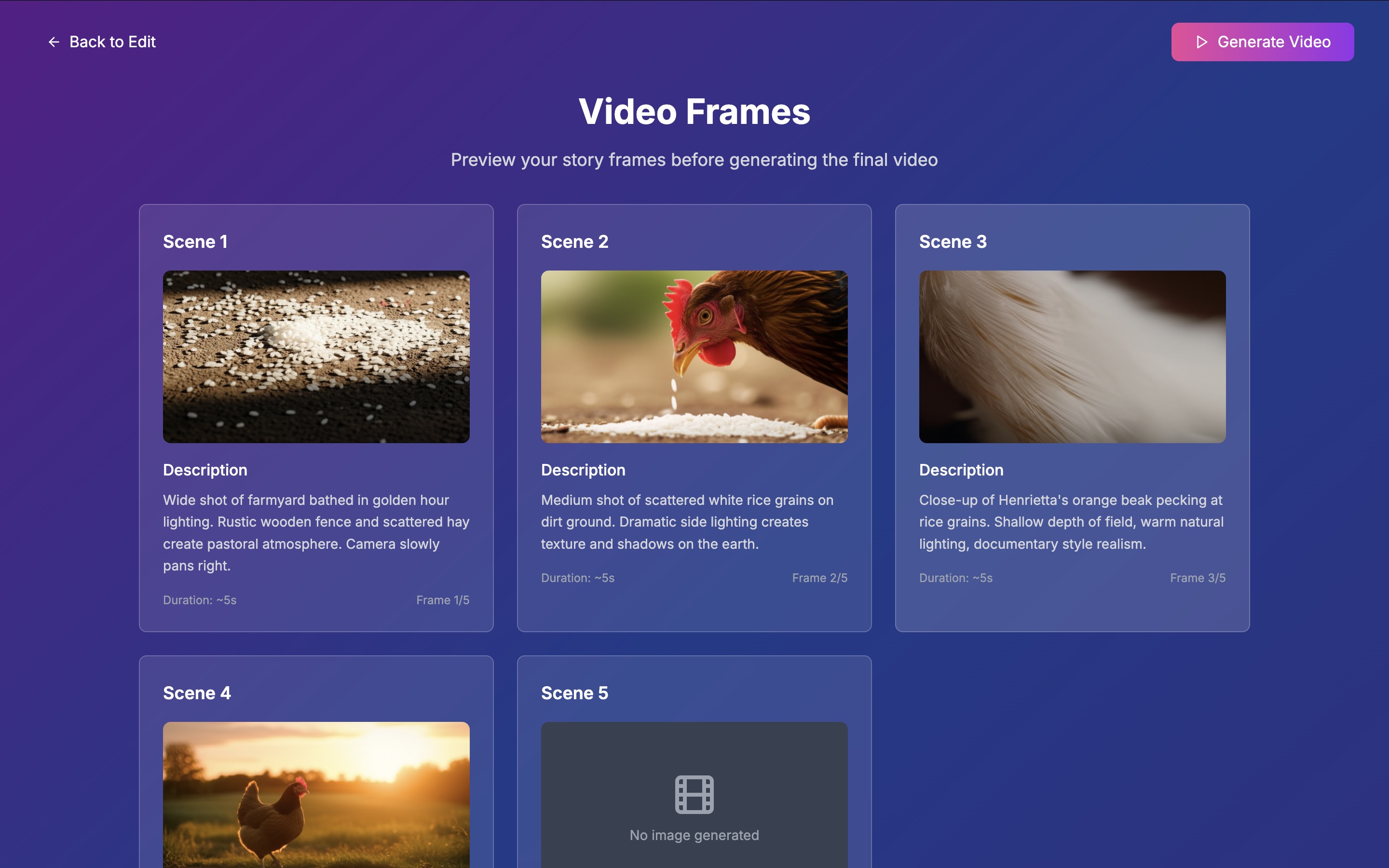The image size is (1389, 868).
Task: Click the Video Frames page title
Action: point(694,111)
